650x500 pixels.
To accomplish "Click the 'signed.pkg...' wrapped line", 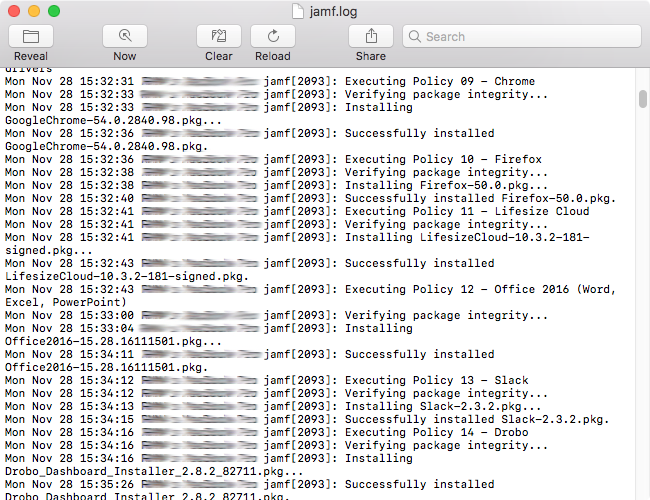I will 49,250.
